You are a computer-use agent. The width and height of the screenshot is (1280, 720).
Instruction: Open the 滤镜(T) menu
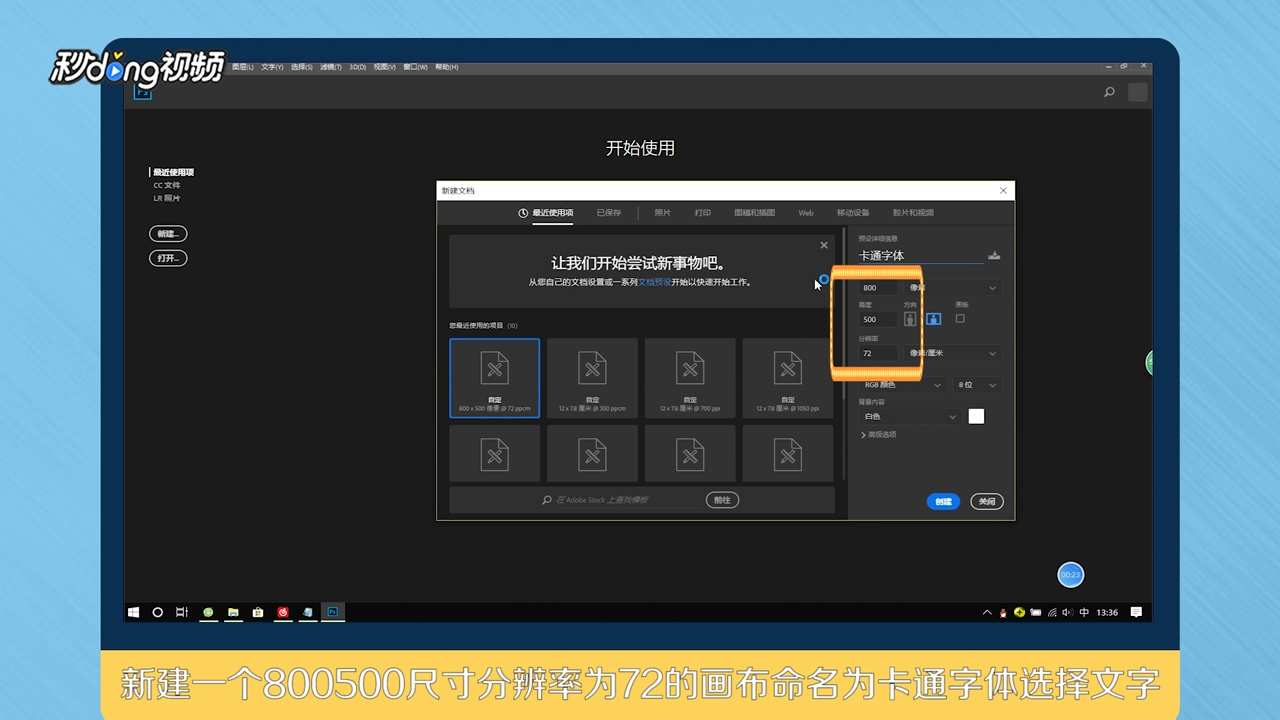[x=331, y=67]
